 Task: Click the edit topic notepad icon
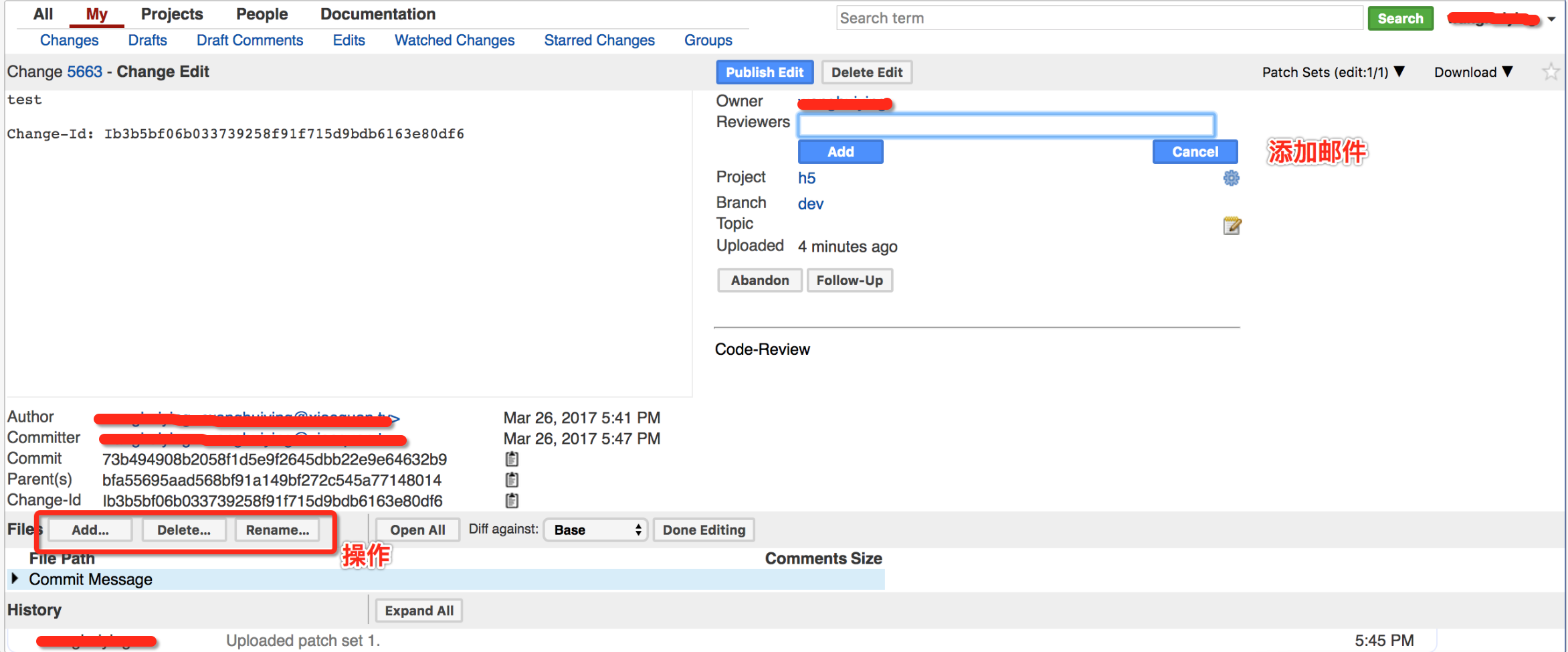tap(1231, 226)
